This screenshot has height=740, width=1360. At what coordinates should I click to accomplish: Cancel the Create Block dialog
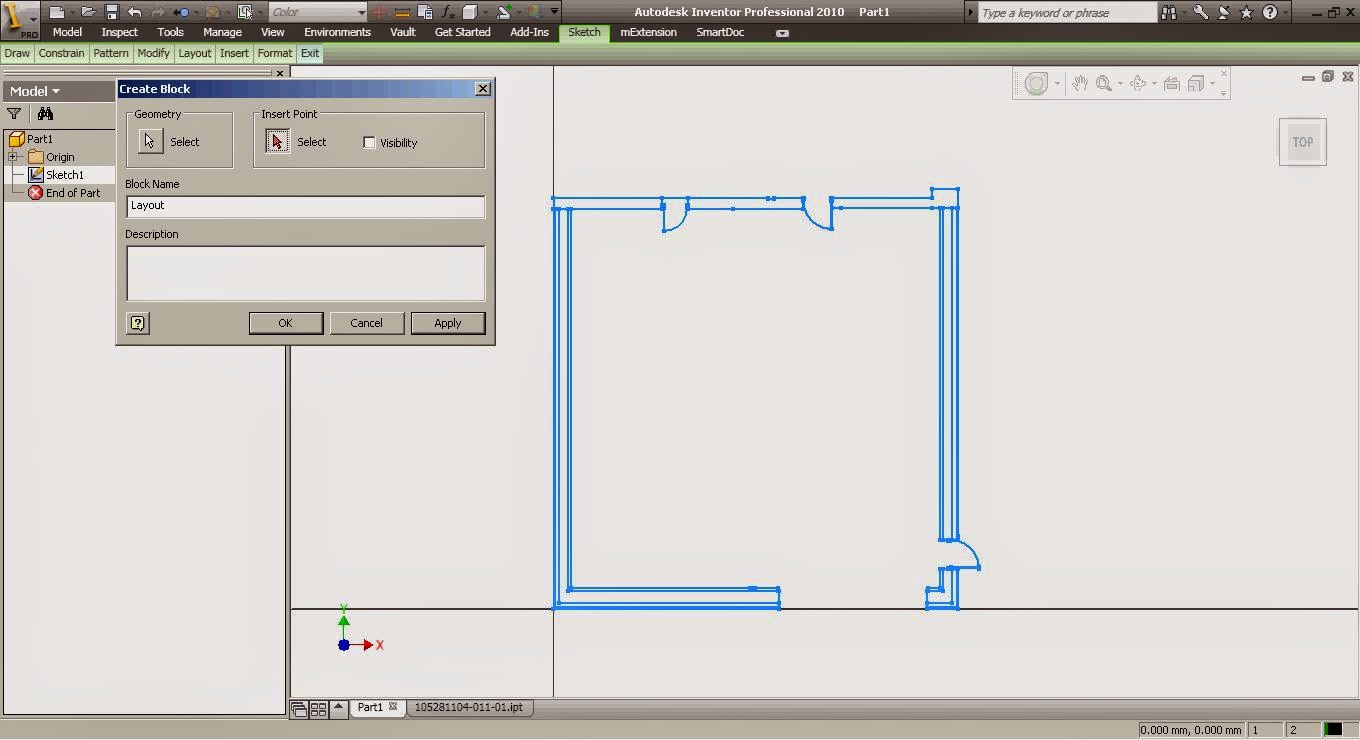pyautogui.click(x=366, y=323)
